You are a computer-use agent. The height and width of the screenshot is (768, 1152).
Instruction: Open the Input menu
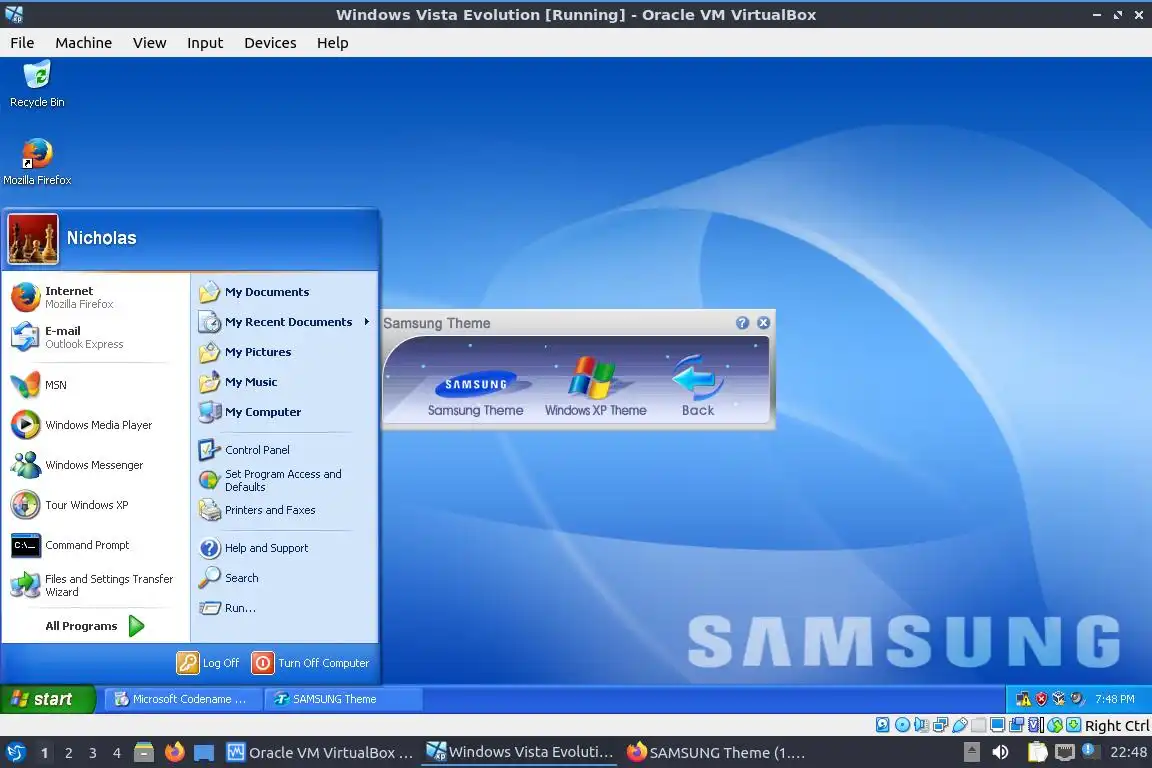coord(205,43)
